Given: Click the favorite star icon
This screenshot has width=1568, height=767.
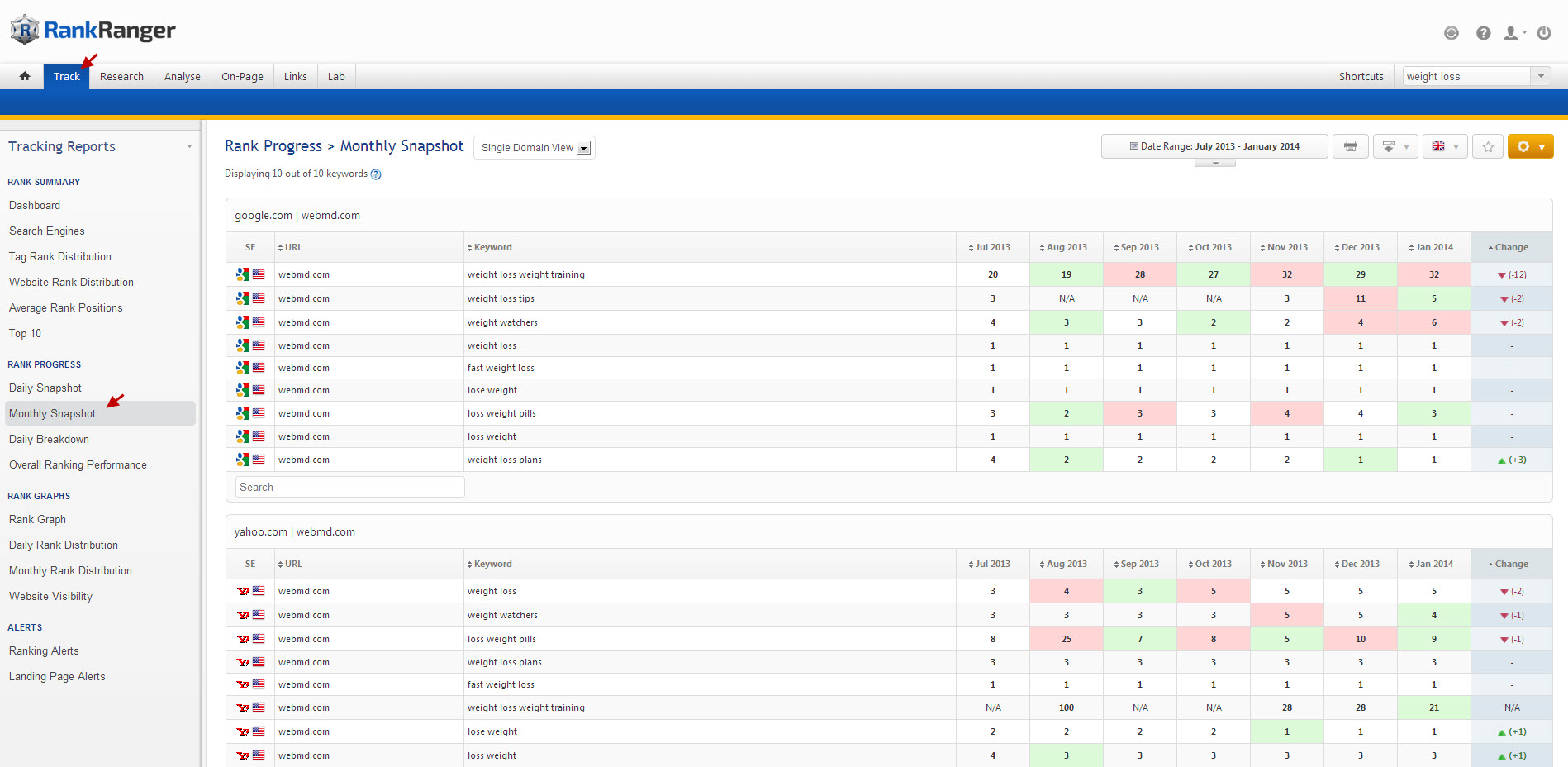Looking at the screenshot, I should point(1487,146).
